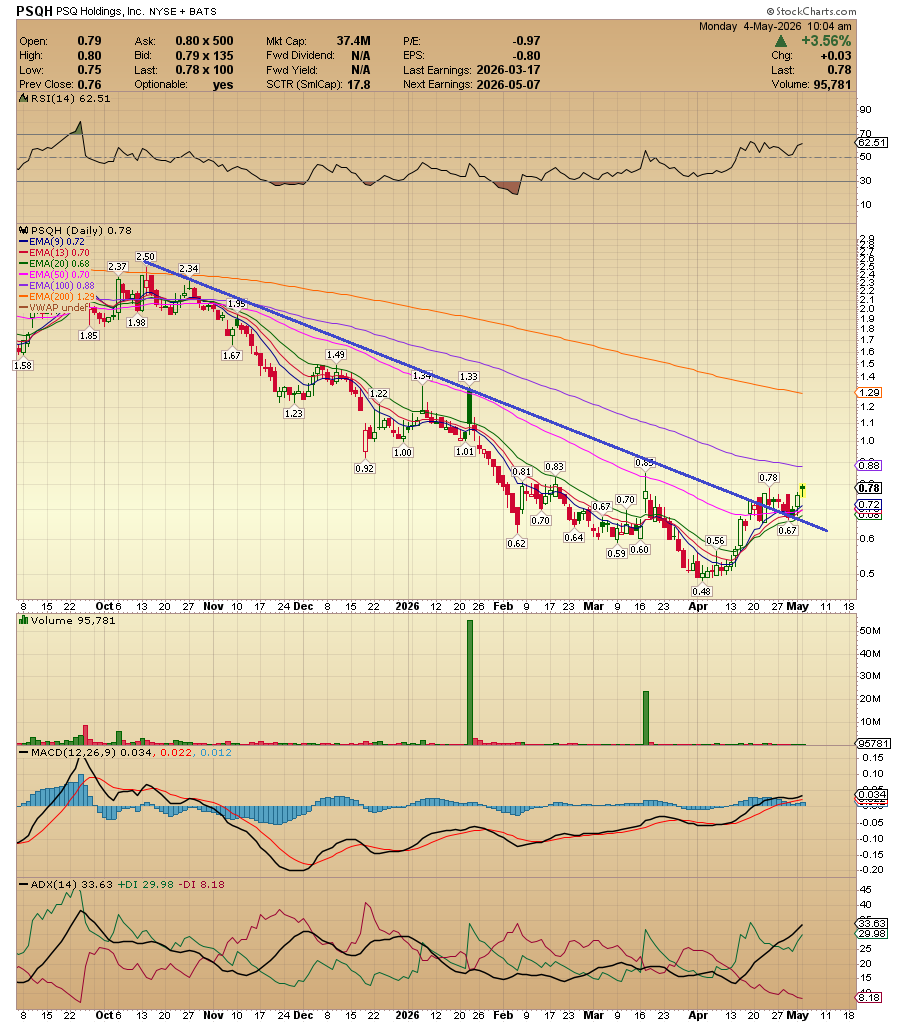The image size is (900, 1023).
Task: Click the 'EMA(100) 0.88' legend entry
Action: tap(57, 286)
